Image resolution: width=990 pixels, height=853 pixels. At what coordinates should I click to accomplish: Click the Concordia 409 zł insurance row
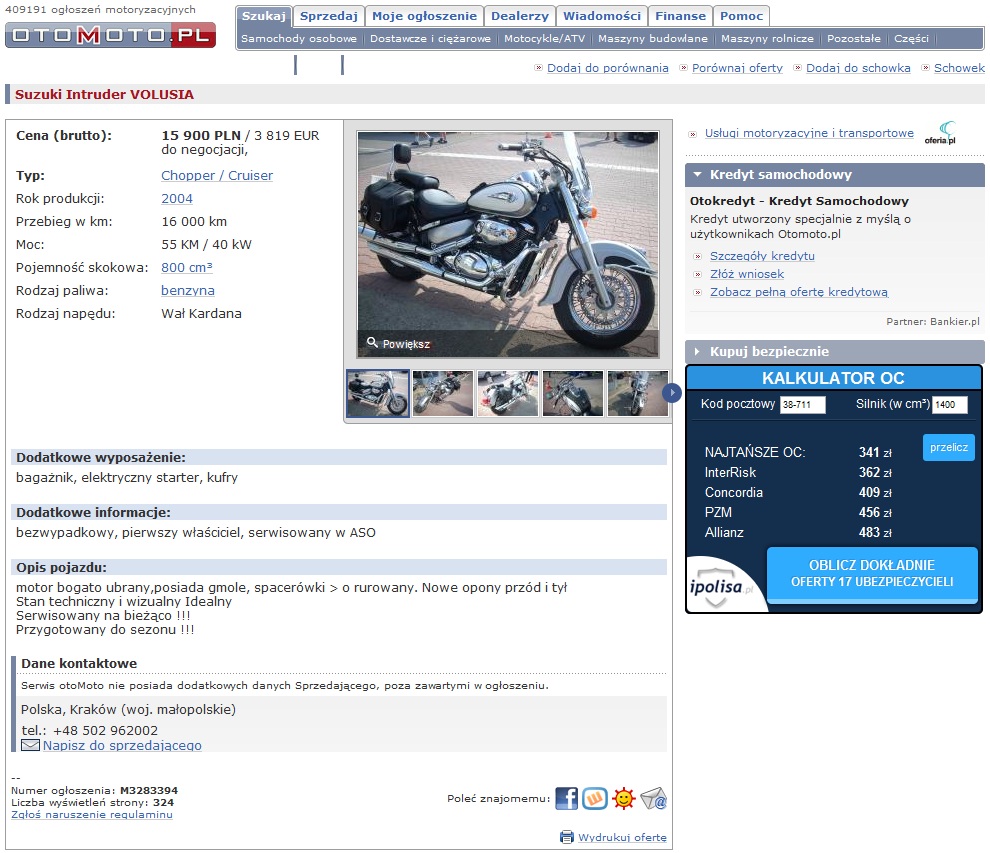[x=798, y=492]
